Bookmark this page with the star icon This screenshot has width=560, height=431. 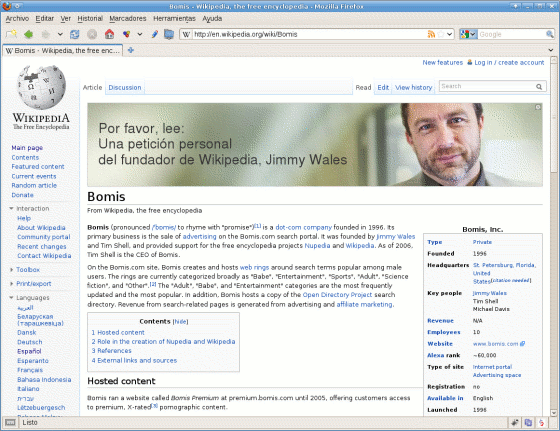tap(441, 34)
